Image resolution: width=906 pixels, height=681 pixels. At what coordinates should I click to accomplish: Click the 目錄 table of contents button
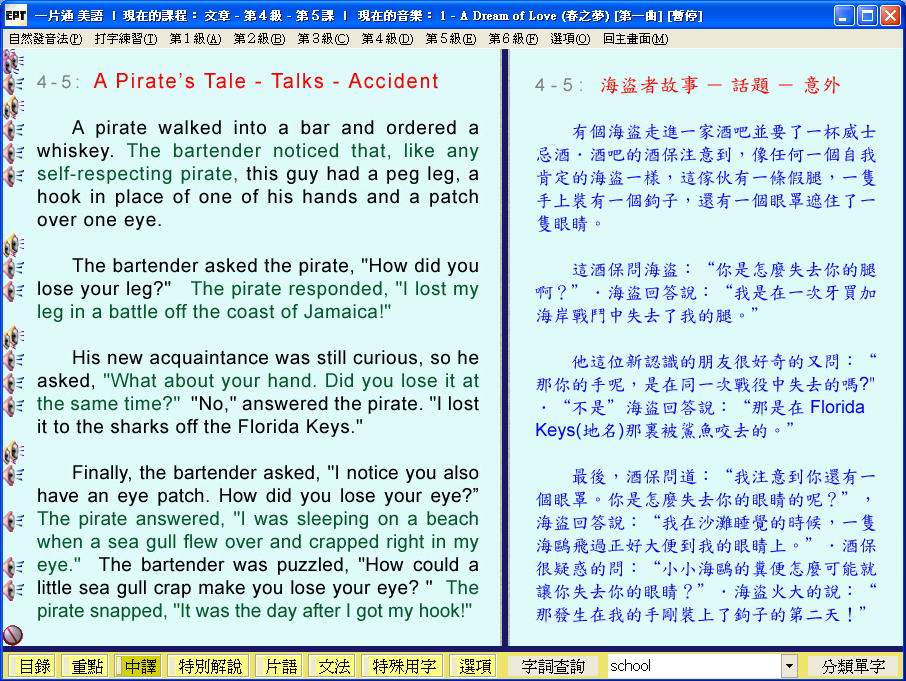click(x=34, y=666)
